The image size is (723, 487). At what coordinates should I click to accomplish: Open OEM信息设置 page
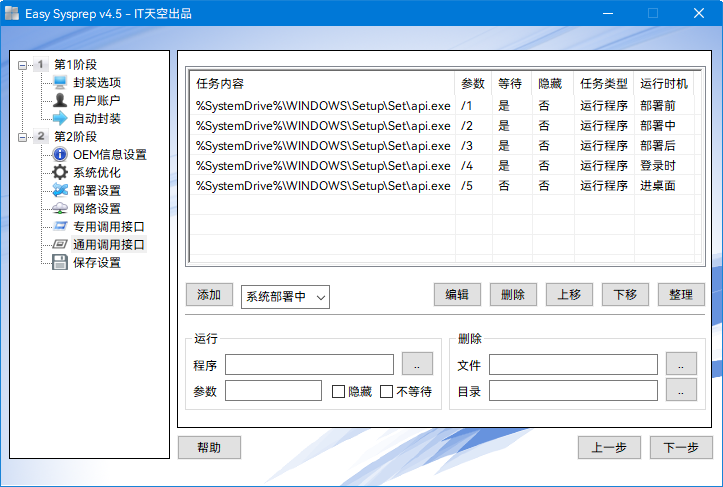tap(110, 154)
